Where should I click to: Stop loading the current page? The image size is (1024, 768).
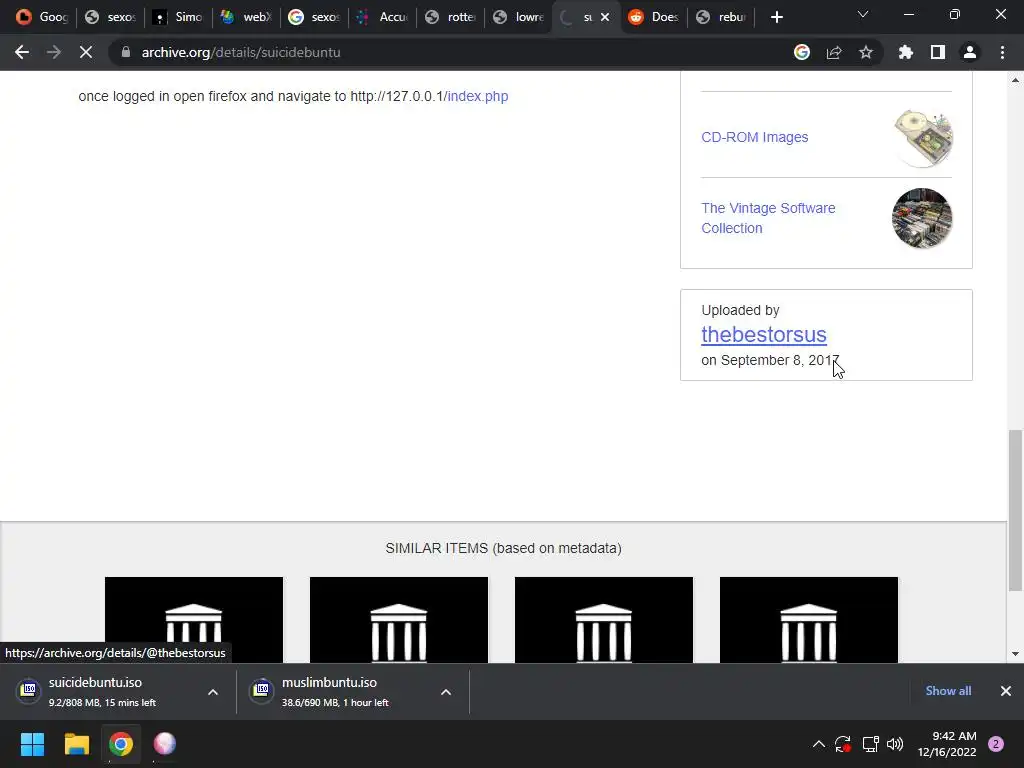[86, 52]
